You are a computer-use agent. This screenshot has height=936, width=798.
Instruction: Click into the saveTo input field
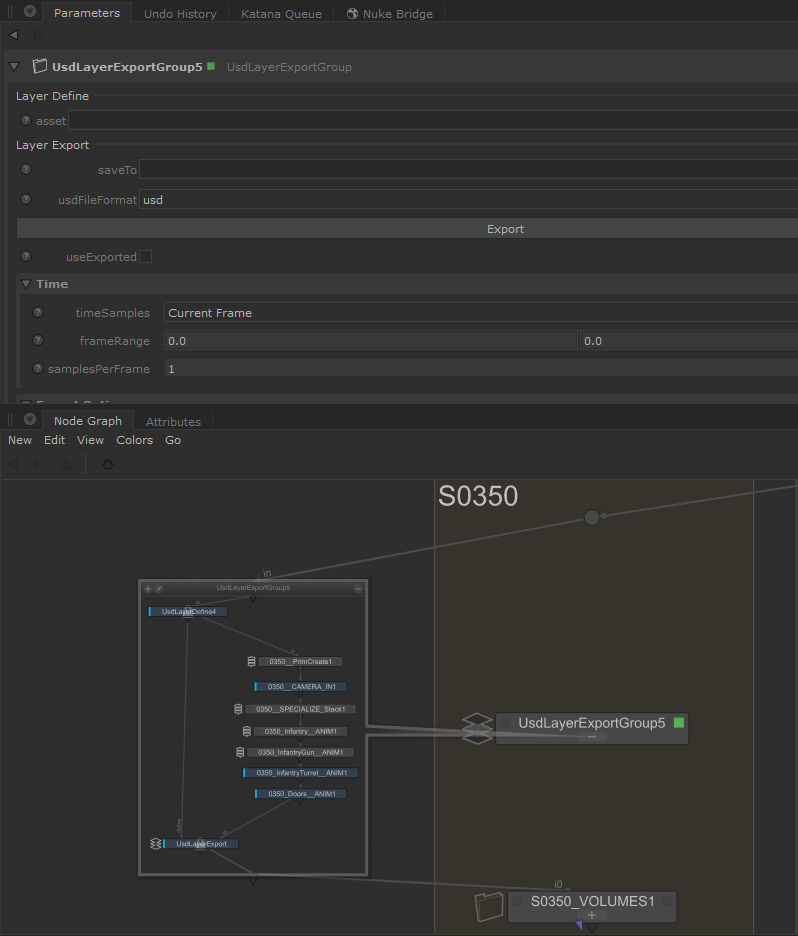point(468,170)
